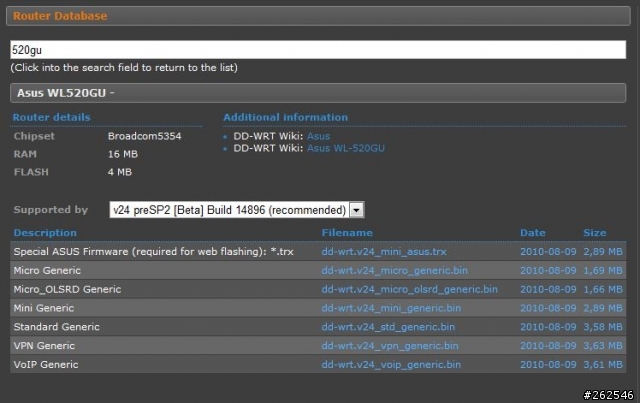640x403 pixels.
Task: Click the 1,66 MB size of Micro_OLSRD Generic
Action: click(x=603, y=289)
